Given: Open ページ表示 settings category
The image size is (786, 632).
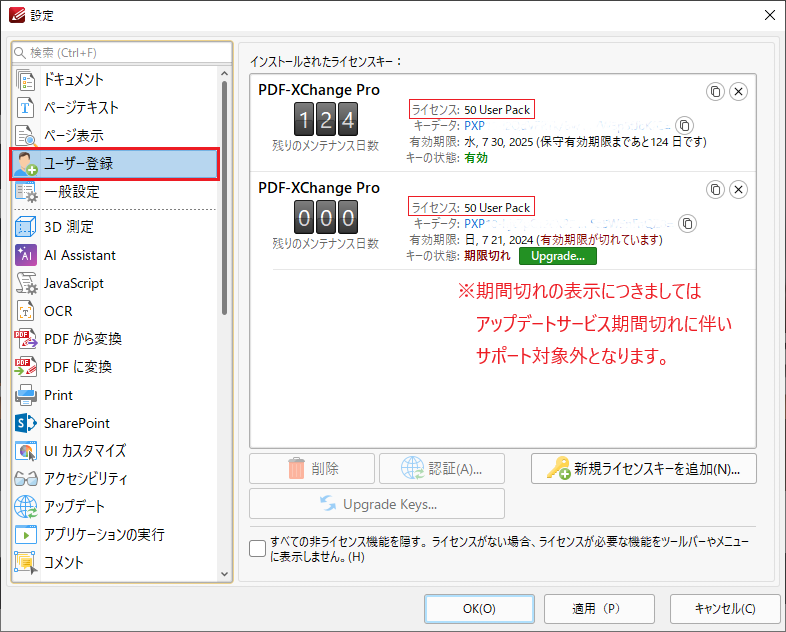Looking at the screenshot, I should click(x=115, y=136).
